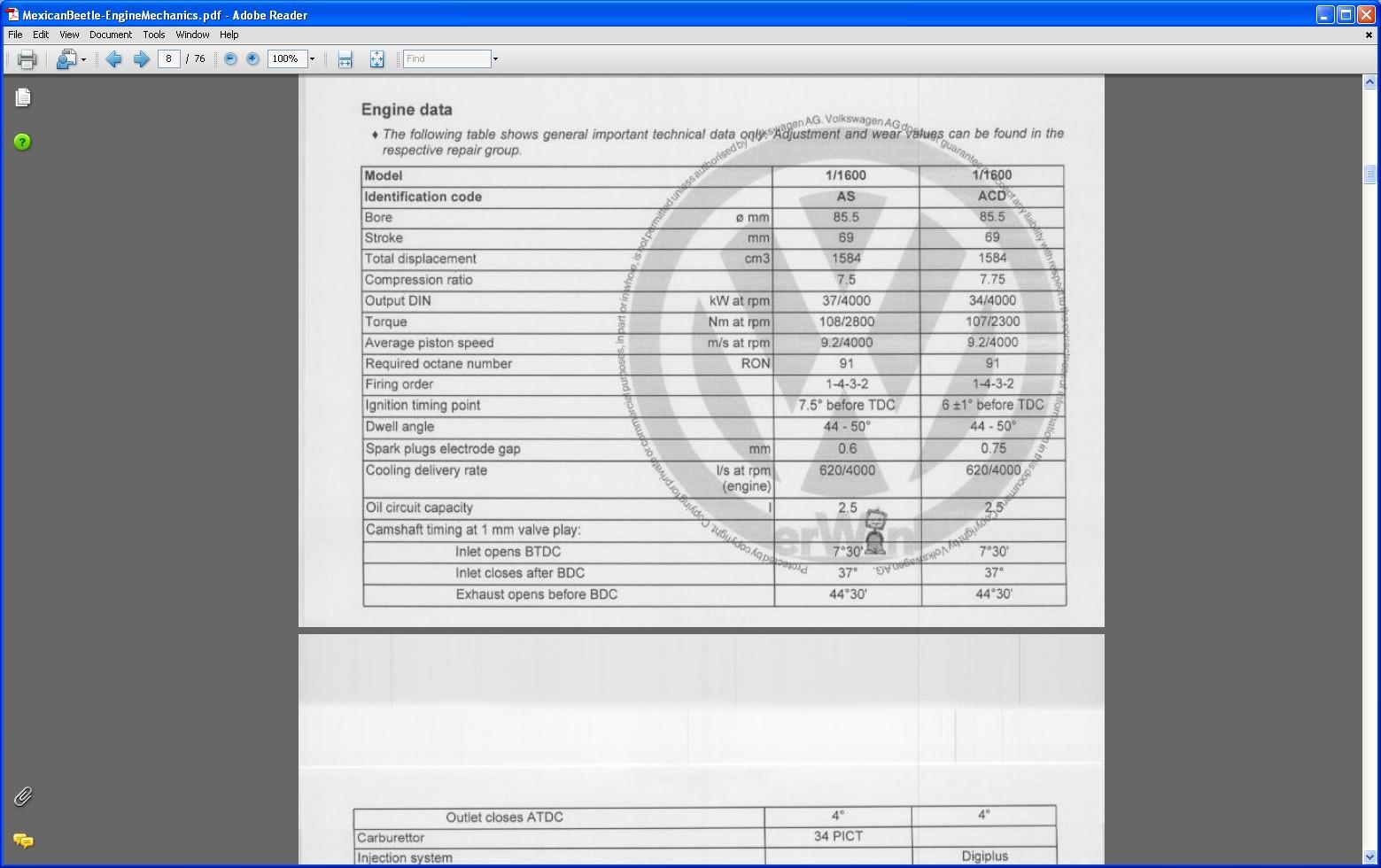Click the page number field showing 8
1381x868 pixels.
click(168, 58)
